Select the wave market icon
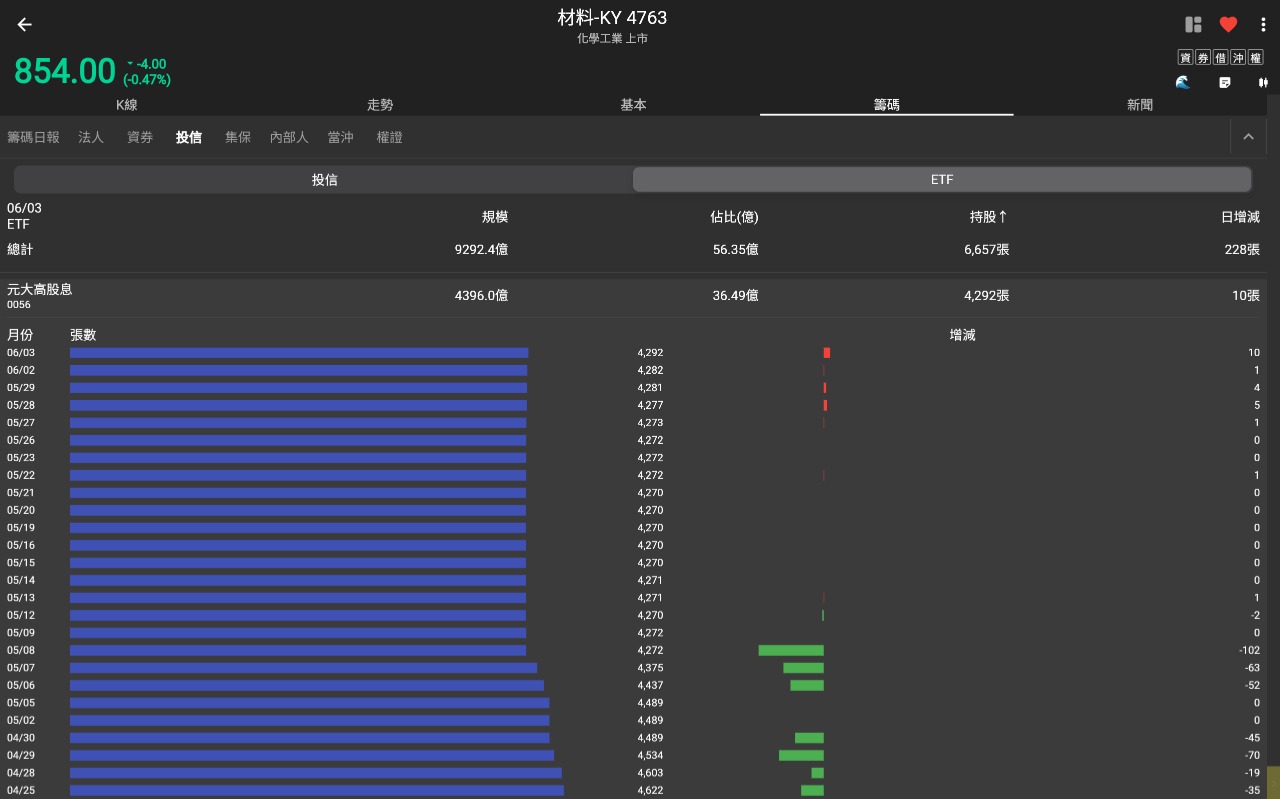 coord(1183,83)
